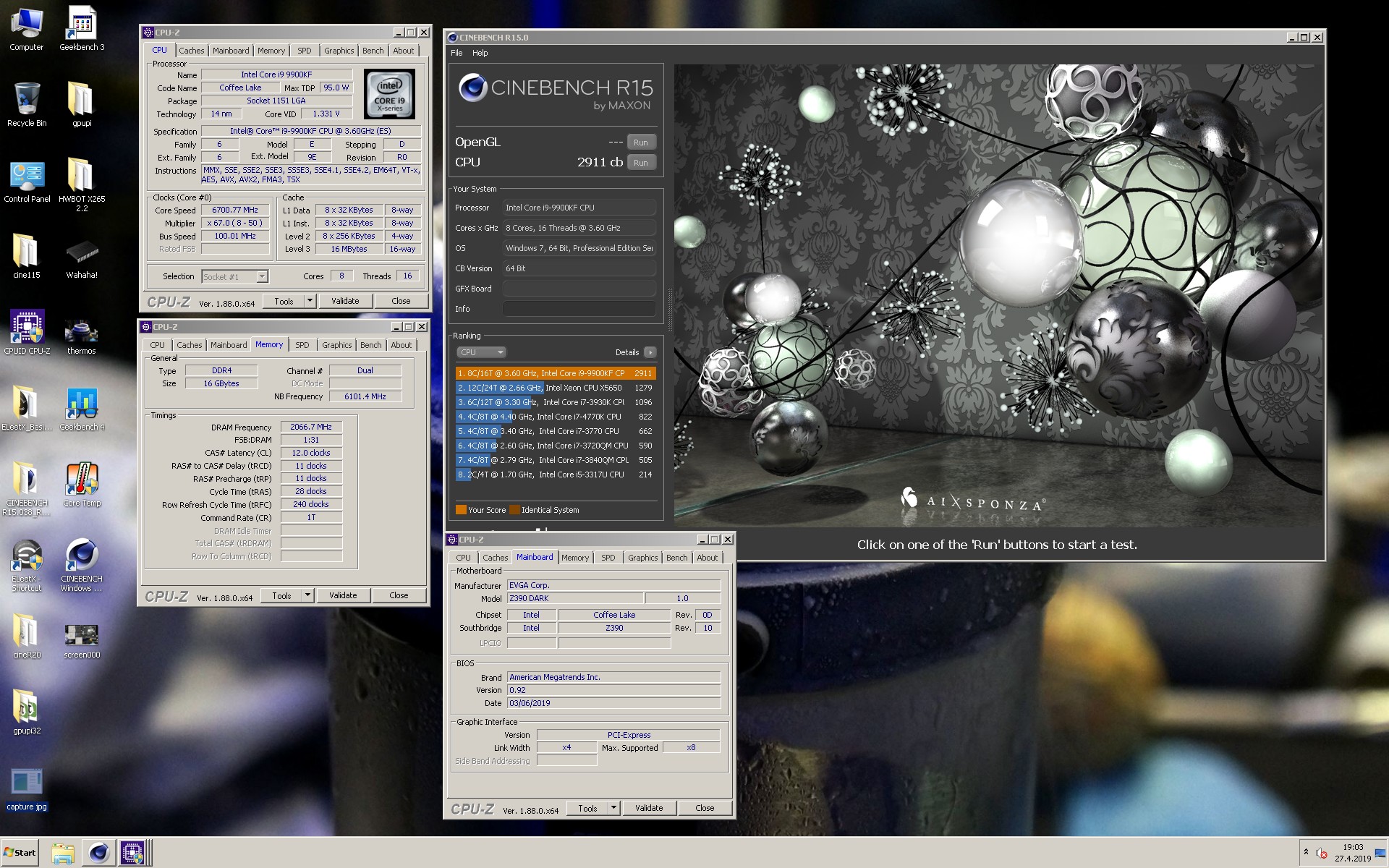Open the cineR20 folder icon

pyautogui.click(x=27, y=637)
